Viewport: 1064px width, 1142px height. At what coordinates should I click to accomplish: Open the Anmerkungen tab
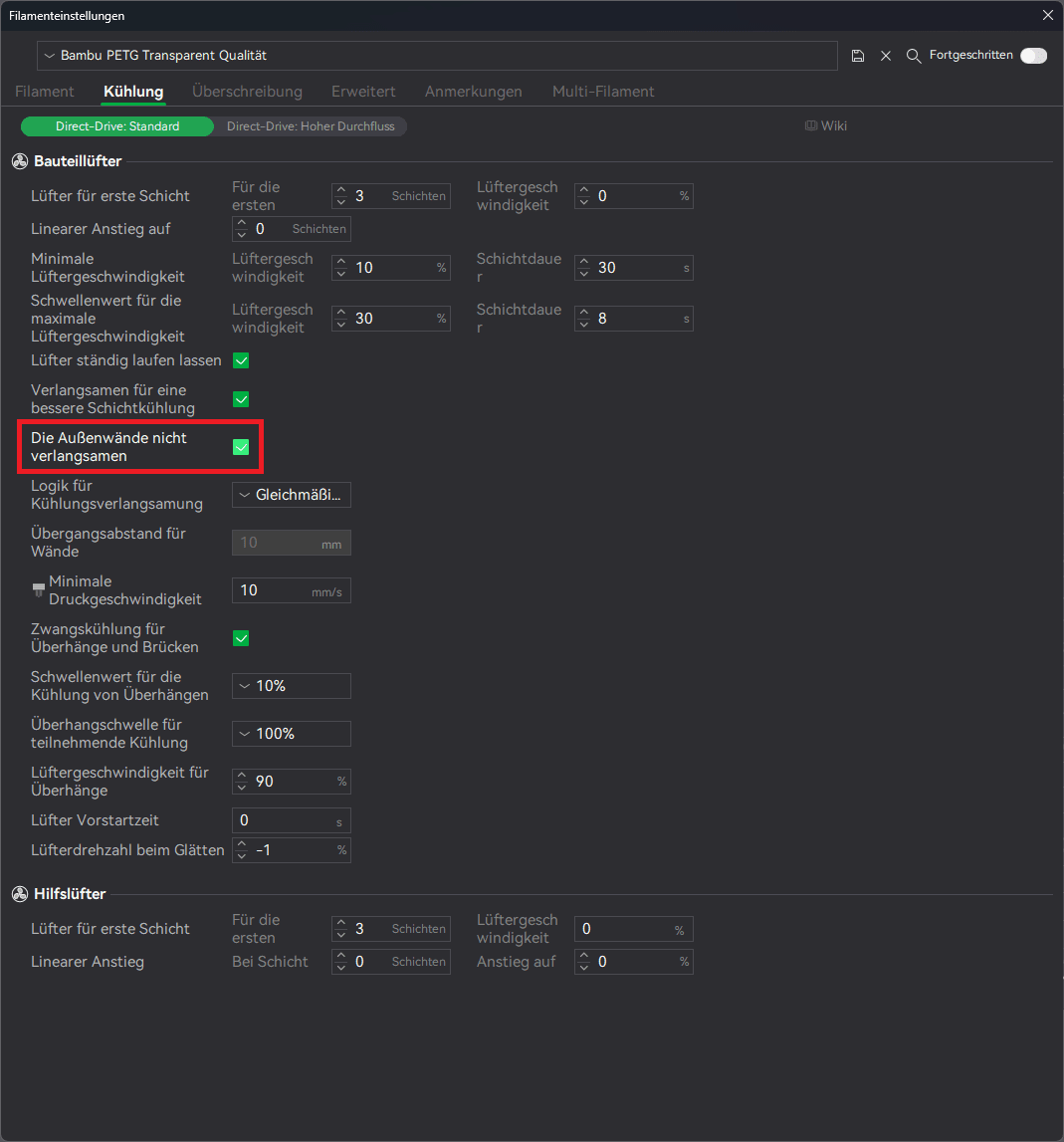474,92
